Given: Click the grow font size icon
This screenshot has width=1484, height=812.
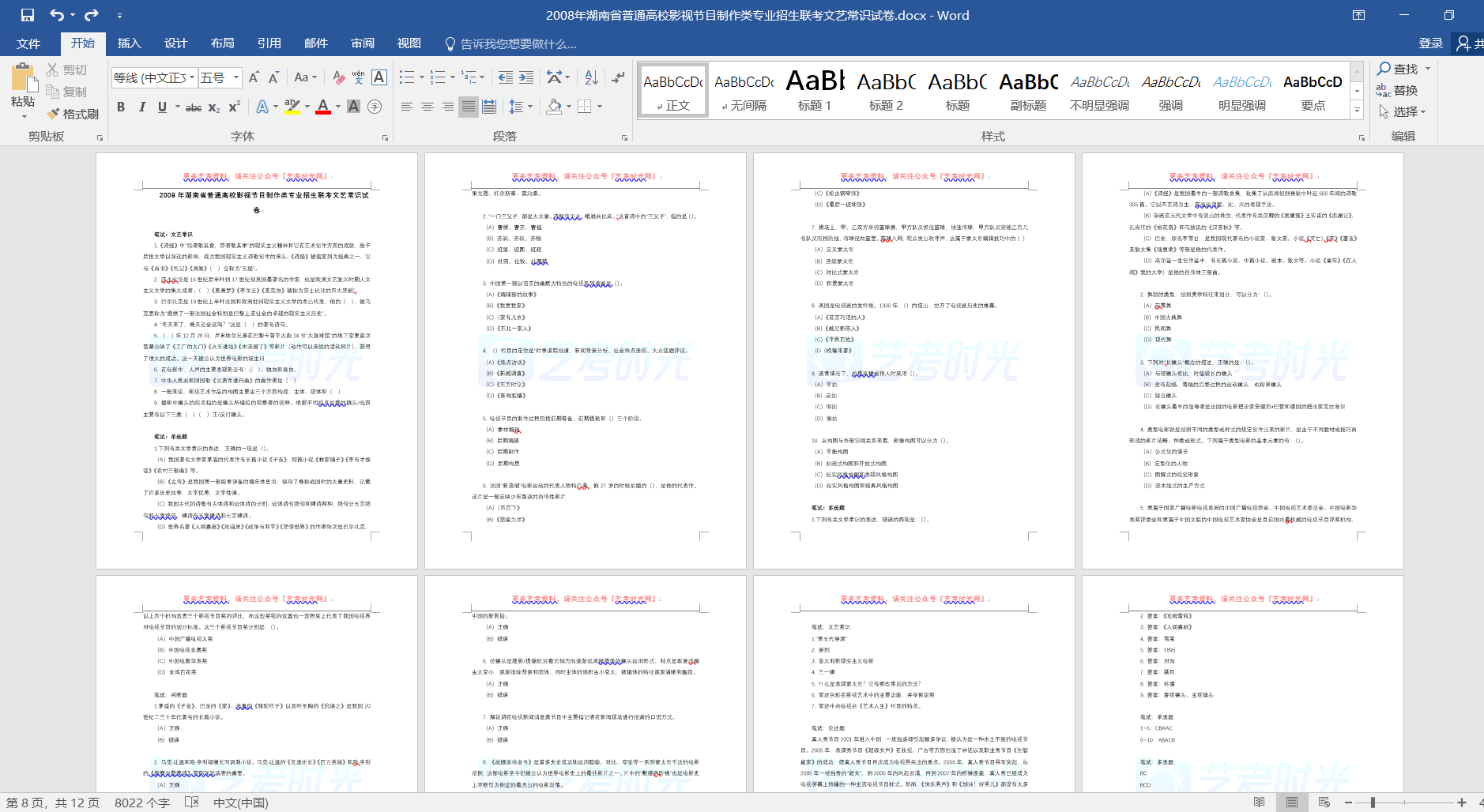Looking at the screenshot, I should (x=254, y=77).
